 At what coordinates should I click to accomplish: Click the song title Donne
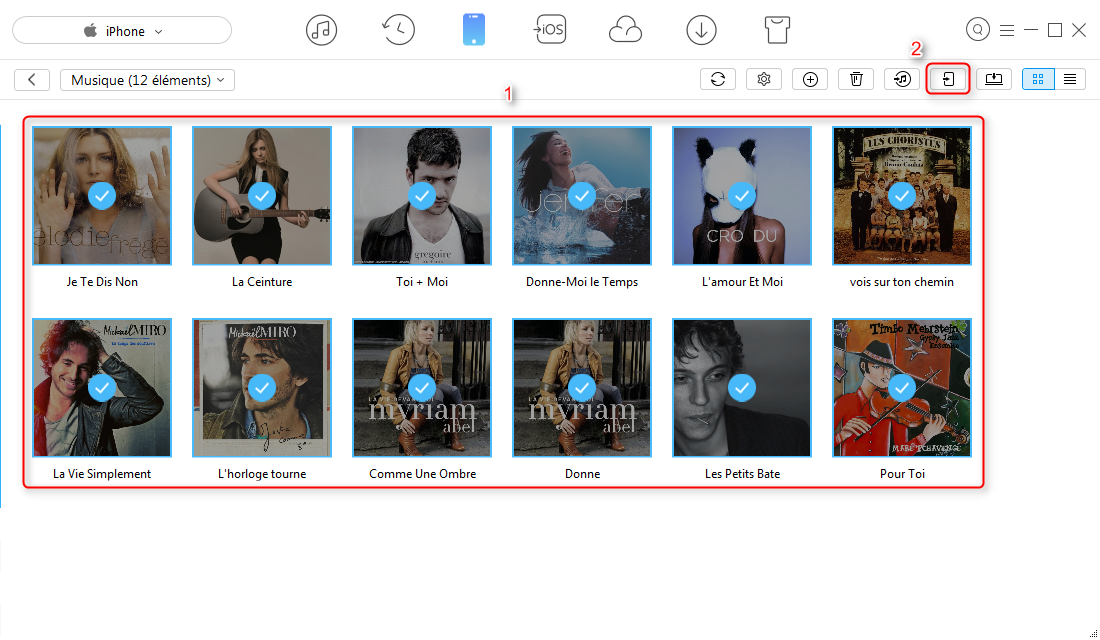(x=582, y=474)
